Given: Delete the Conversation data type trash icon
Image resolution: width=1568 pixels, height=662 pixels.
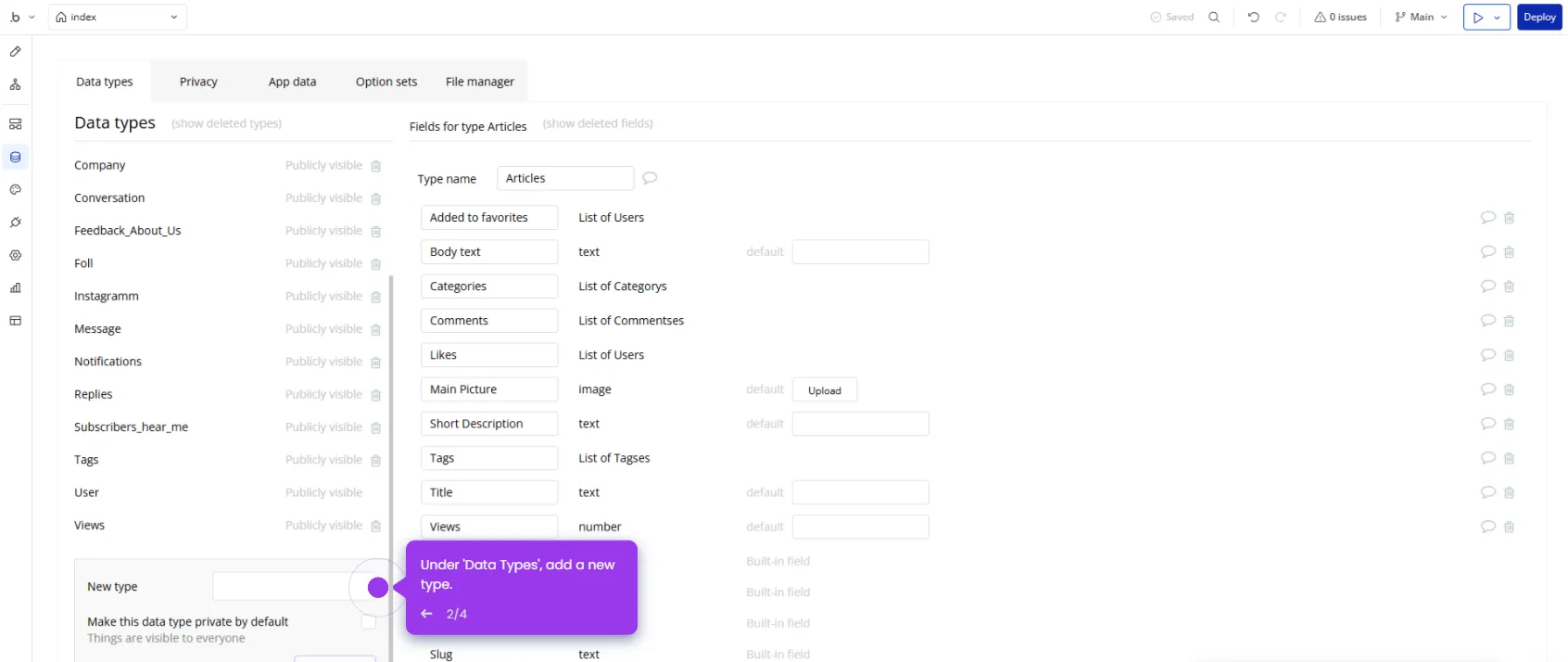Looking at the screenshot, I should [x=376, y=198].
